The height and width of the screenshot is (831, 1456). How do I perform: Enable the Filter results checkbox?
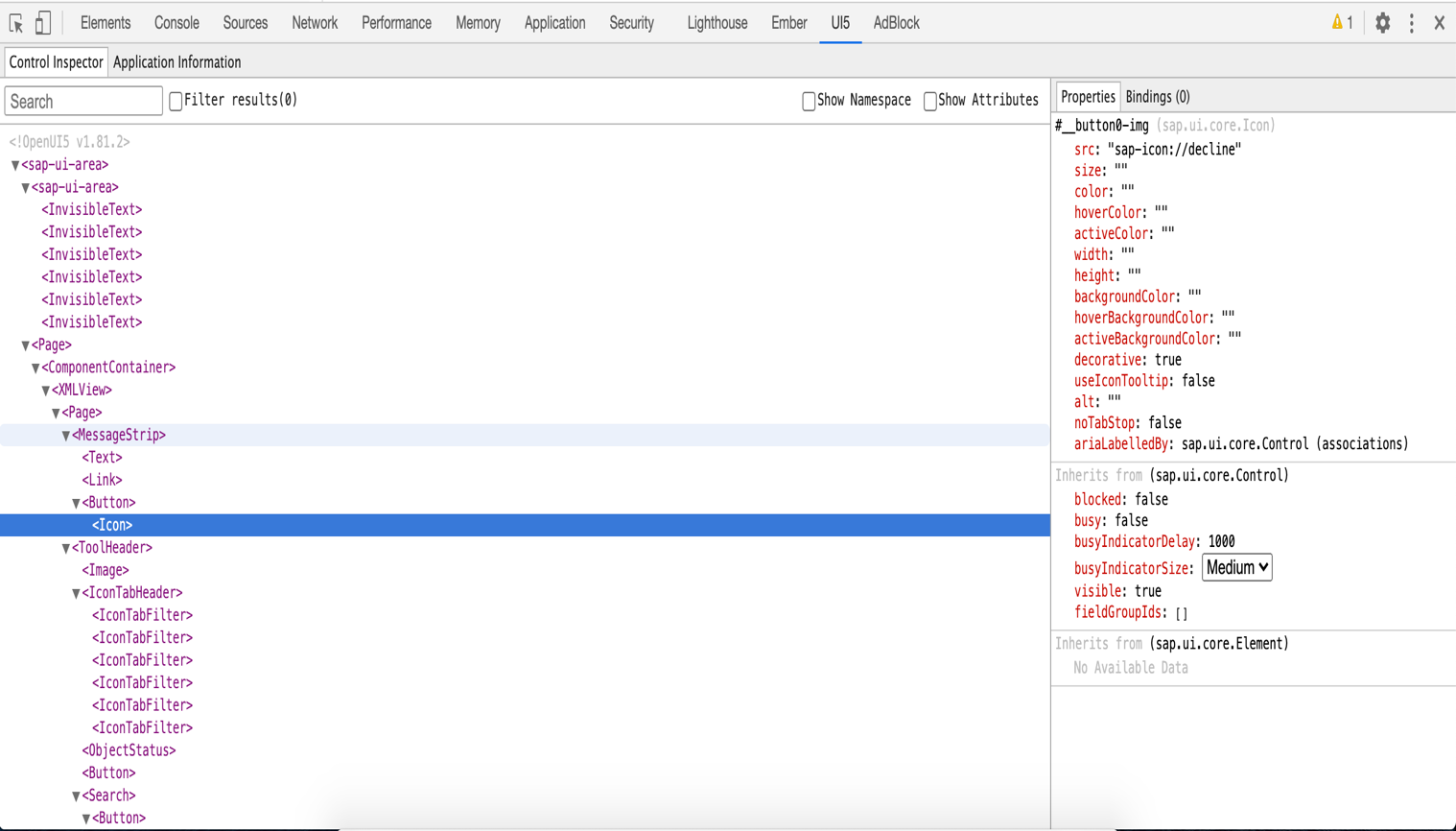tap(174, 100)
